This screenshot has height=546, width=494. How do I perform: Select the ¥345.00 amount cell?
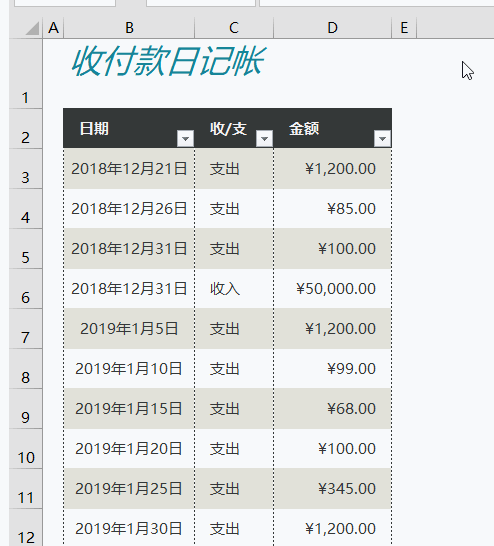click(332, 489)
